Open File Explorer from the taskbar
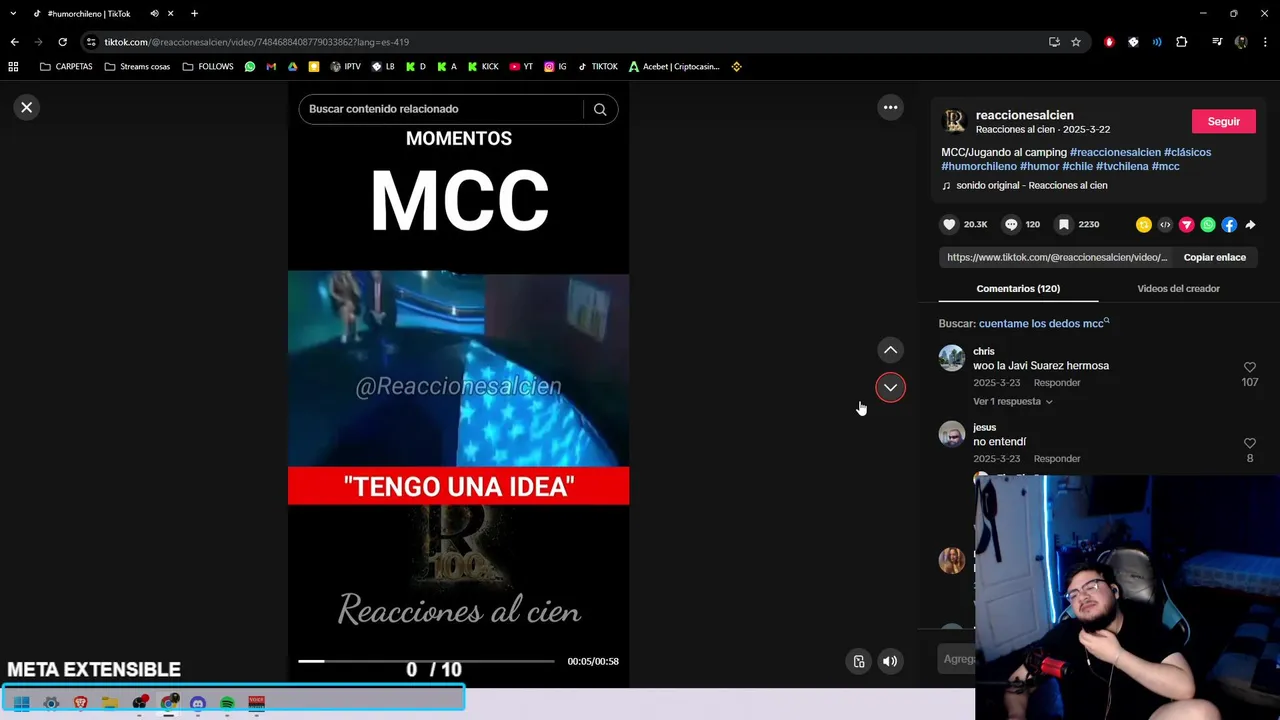Viewport: 1280px width, 720px height. point(110,703)
